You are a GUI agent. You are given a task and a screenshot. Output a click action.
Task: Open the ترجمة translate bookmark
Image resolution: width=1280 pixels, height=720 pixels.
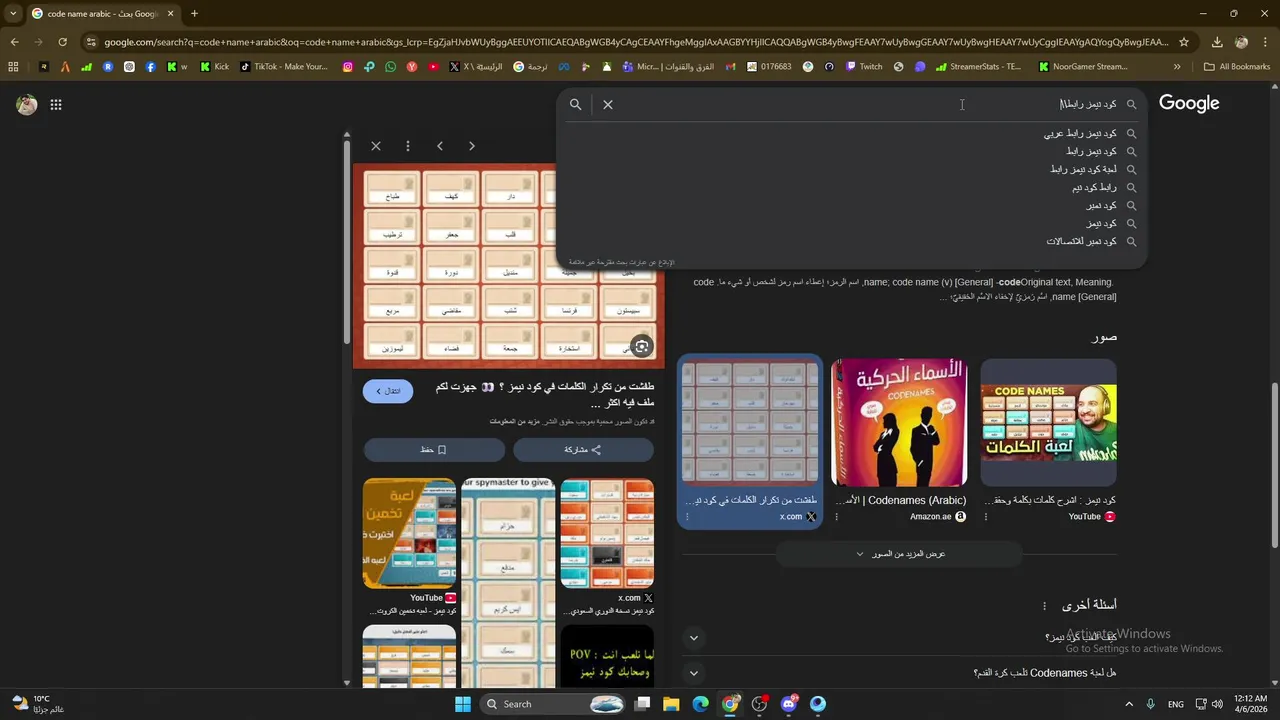[x=530, y=67]
